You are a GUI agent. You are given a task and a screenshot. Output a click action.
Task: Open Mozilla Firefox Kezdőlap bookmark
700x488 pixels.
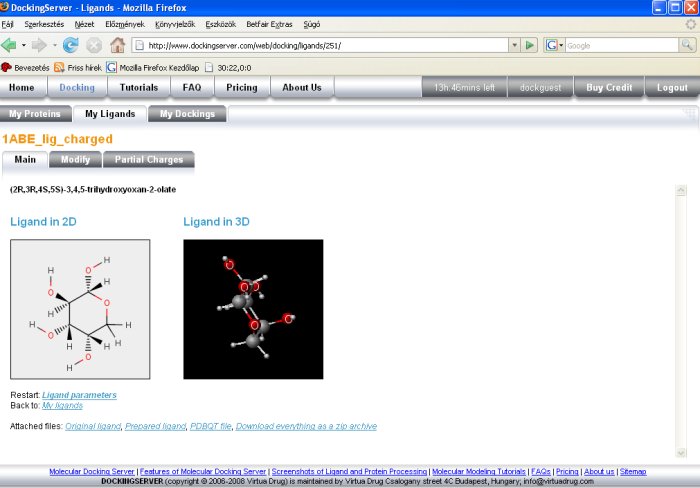tap(153, 67)
